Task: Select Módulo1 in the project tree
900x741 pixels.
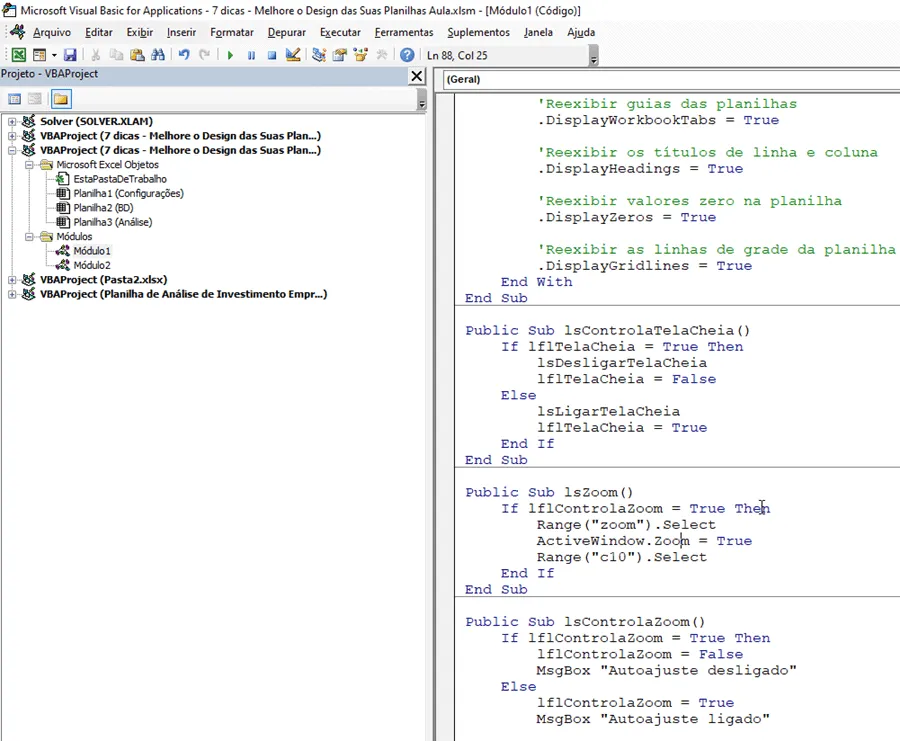Action: click(92, 251)
